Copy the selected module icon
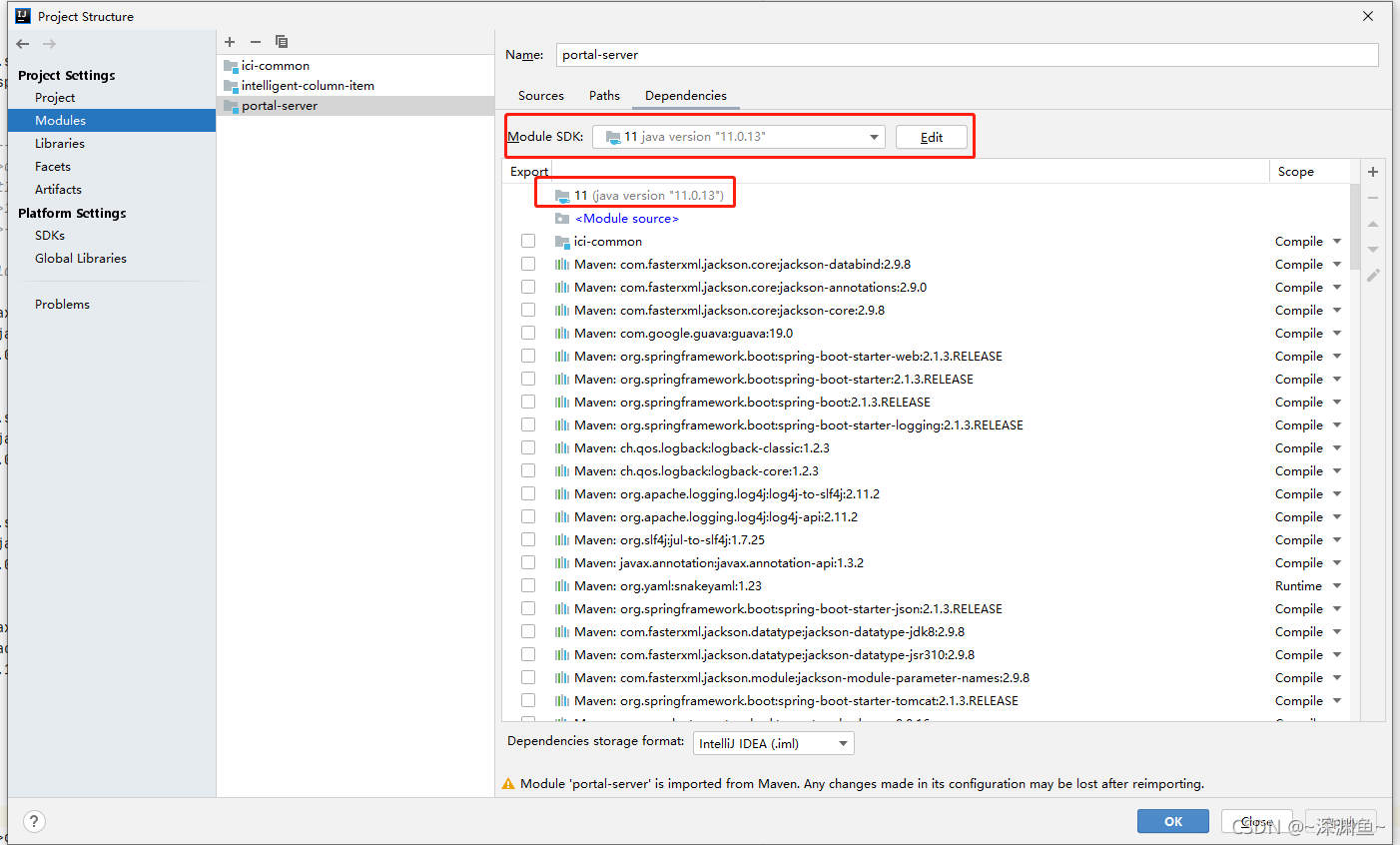Screen dimensions: 1400x845 pos(282,42)
